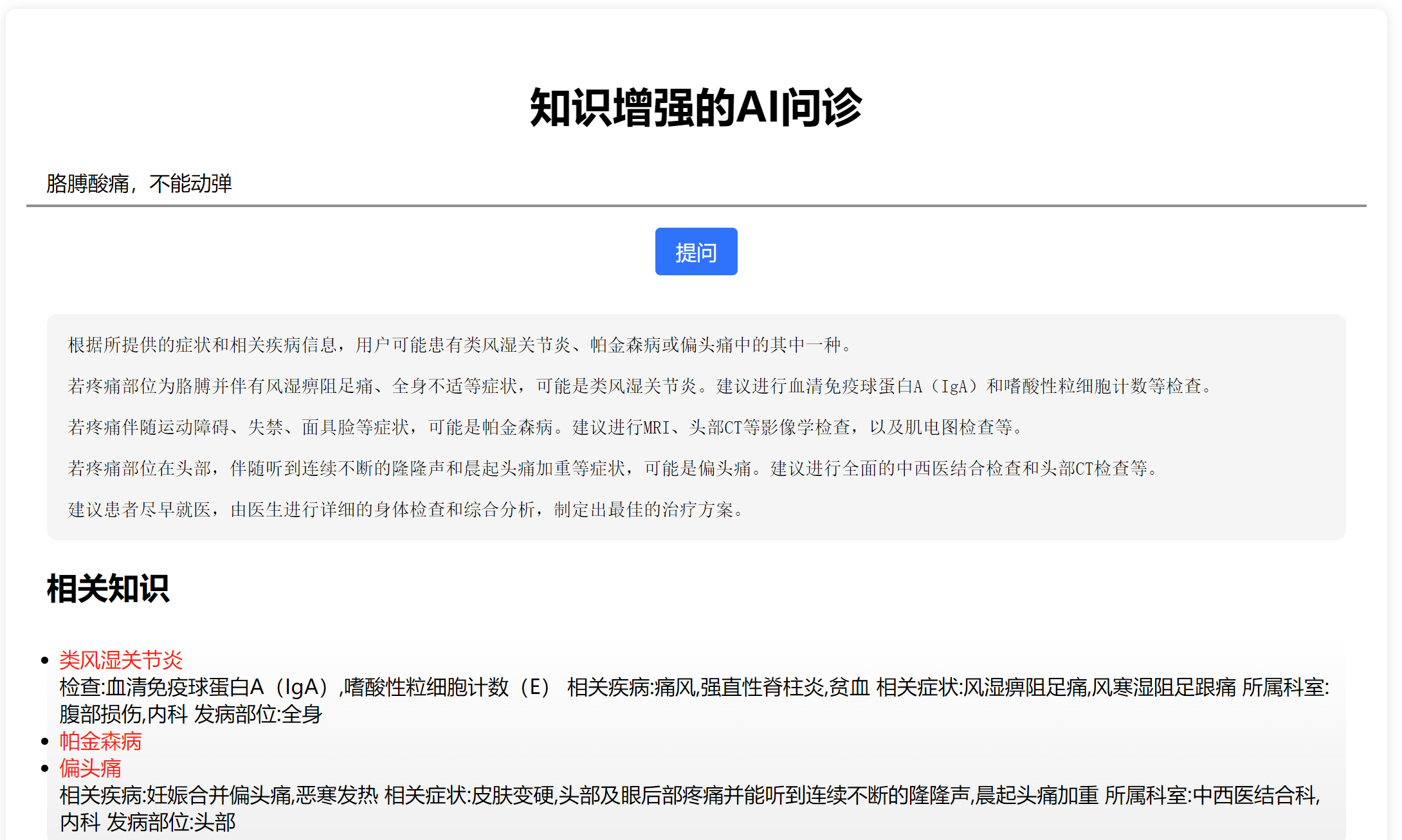The image size is (1402, 840).
Task: Click the underline beneath the symptom input
Action: point(696,206)
